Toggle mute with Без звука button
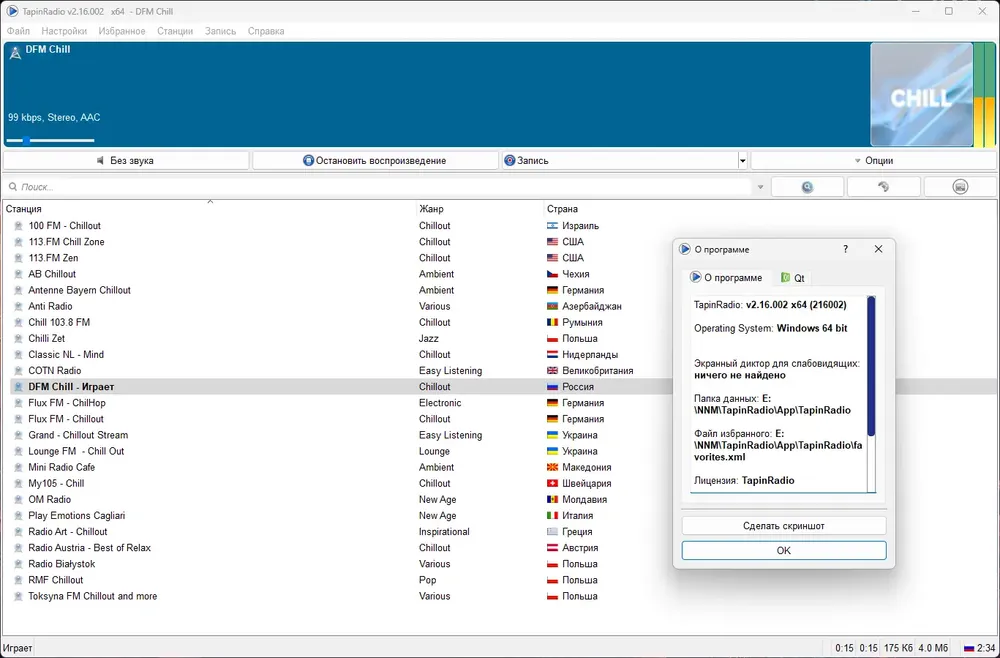This screenshot has width=1000, height=658. point(126,161)
